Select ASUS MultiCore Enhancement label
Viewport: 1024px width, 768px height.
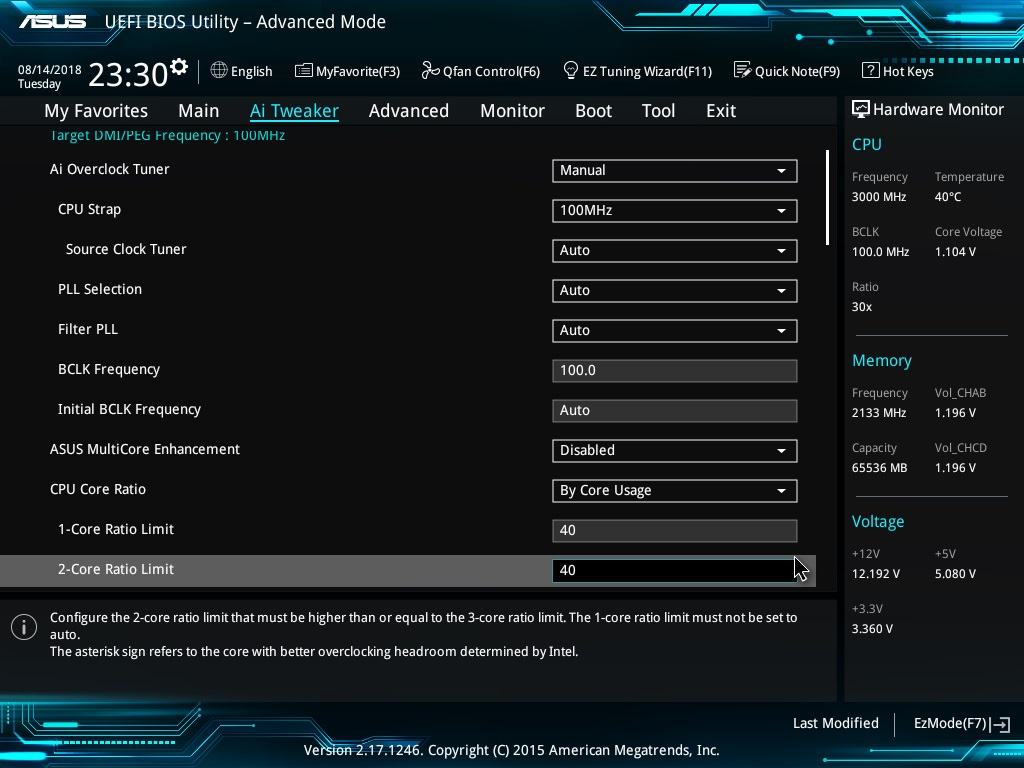(145, 449)
